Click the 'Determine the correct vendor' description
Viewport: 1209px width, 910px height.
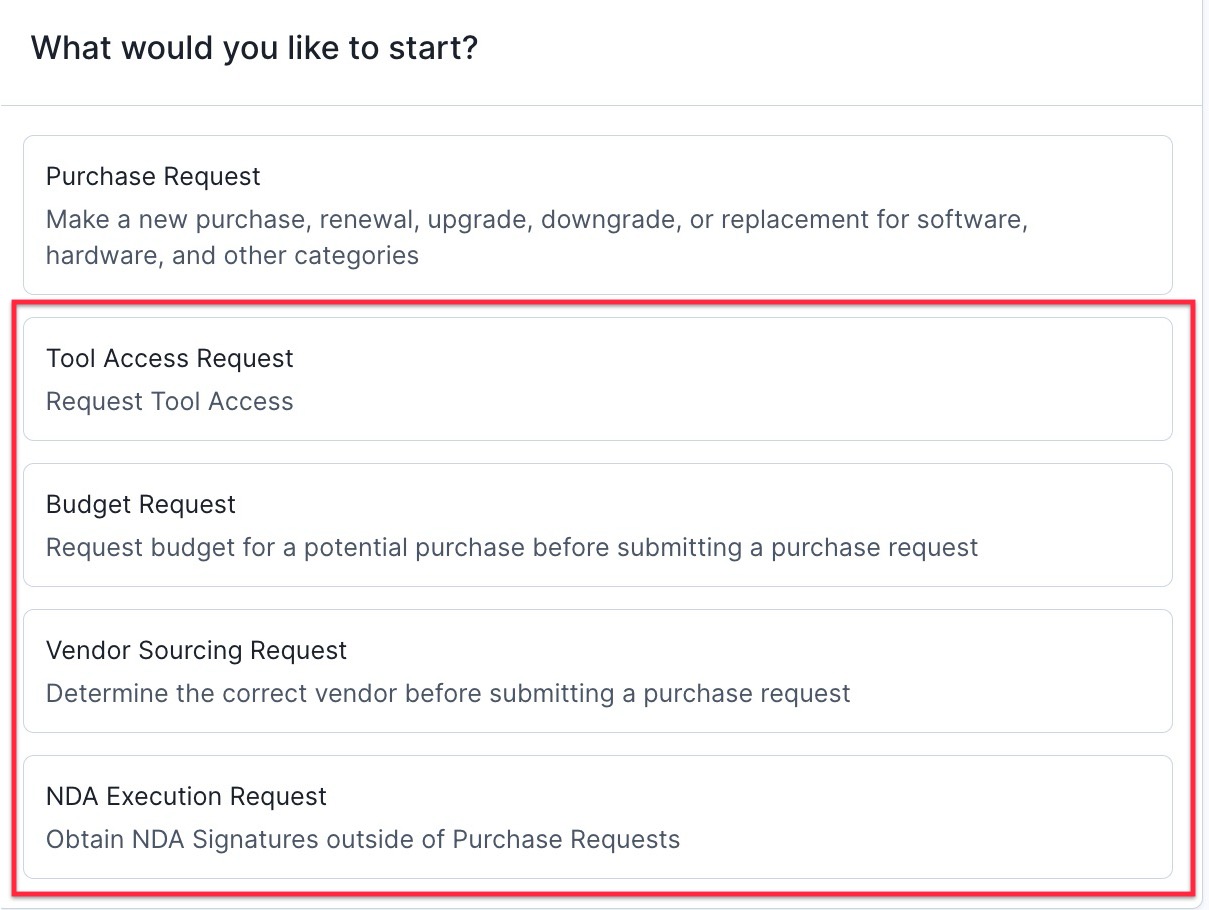[x=448, y=694]
